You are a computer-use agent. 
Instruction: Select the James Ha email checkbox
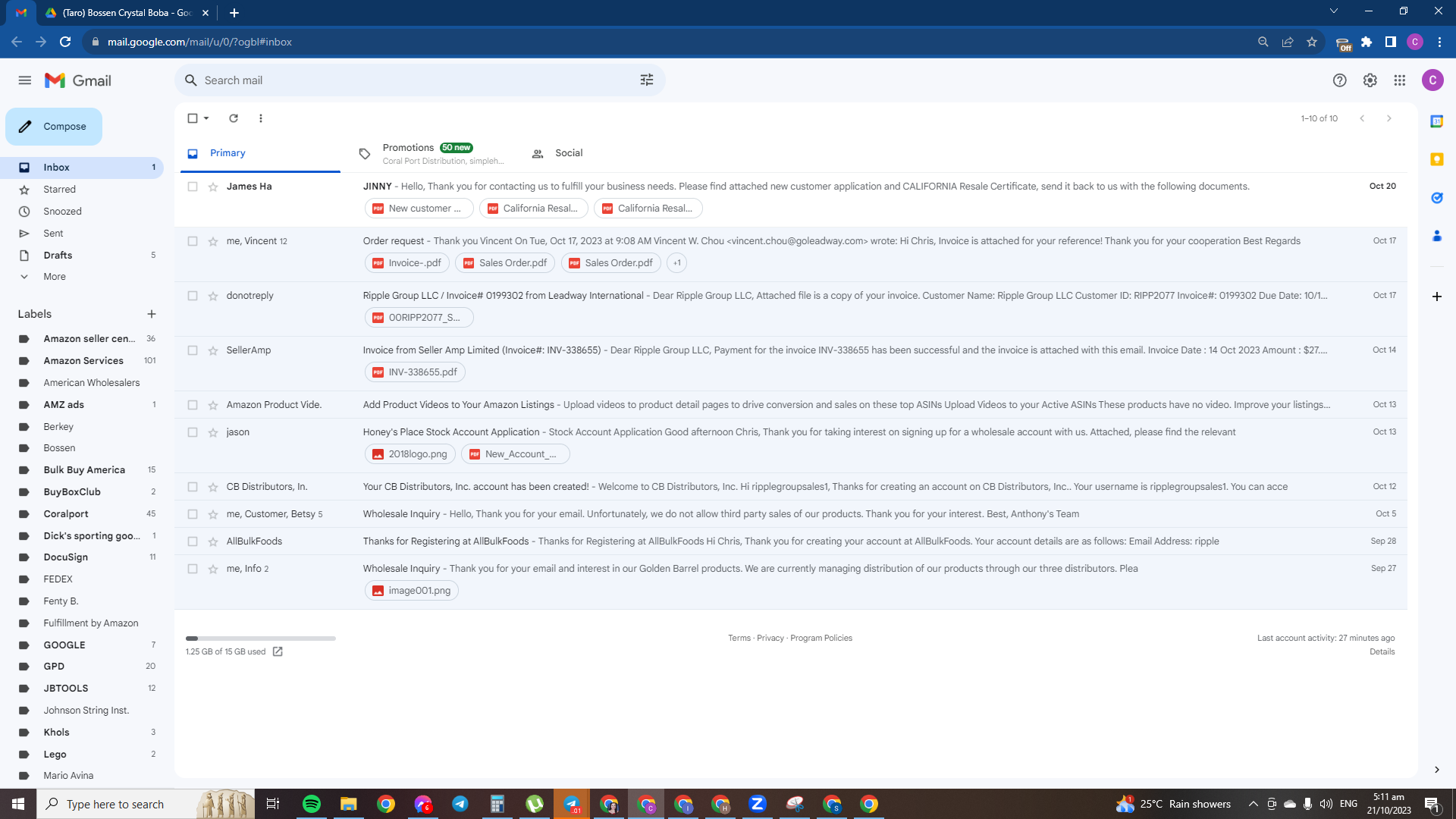193,187
